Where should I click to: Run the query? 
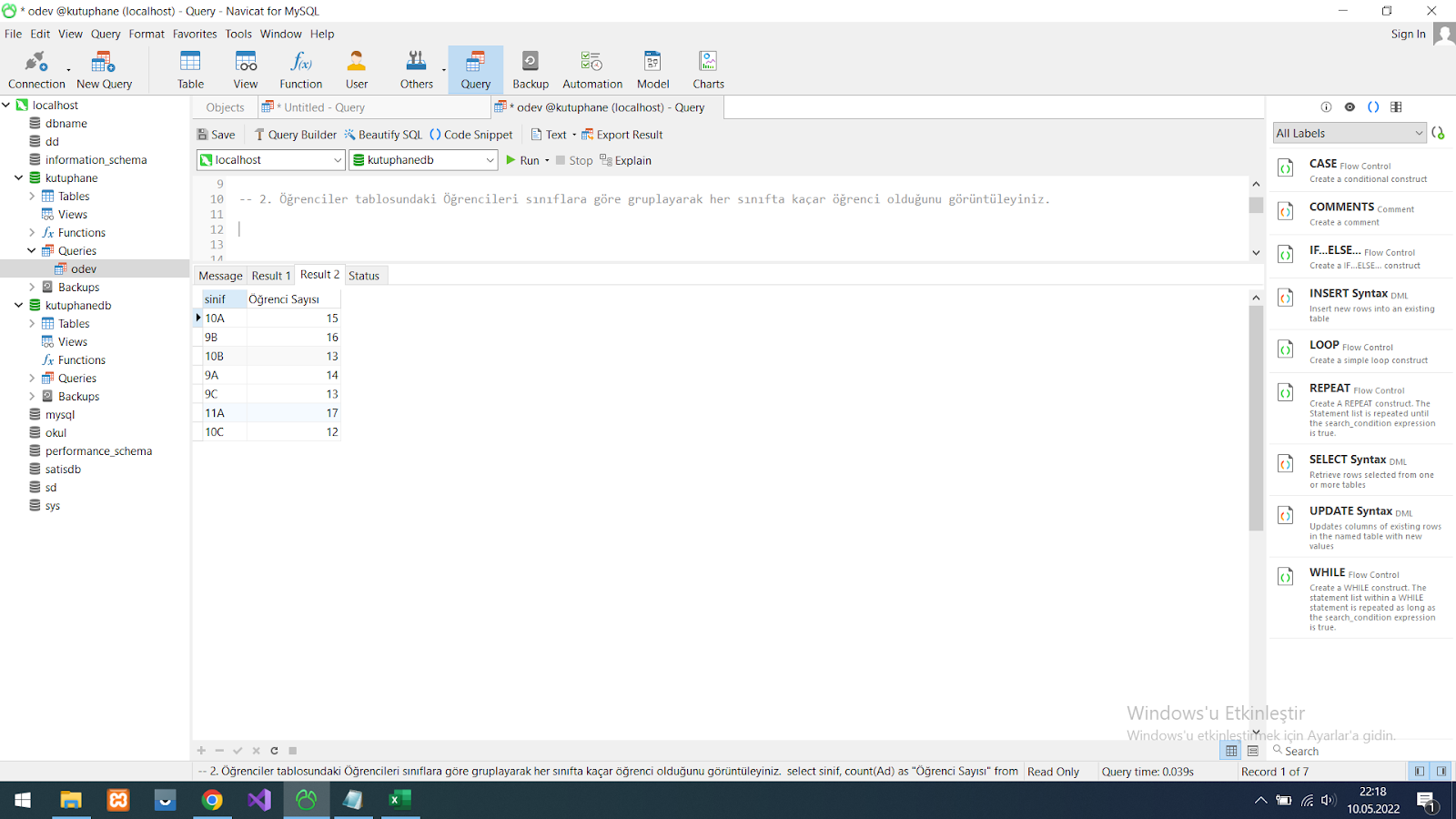click(x=523, y=160)
